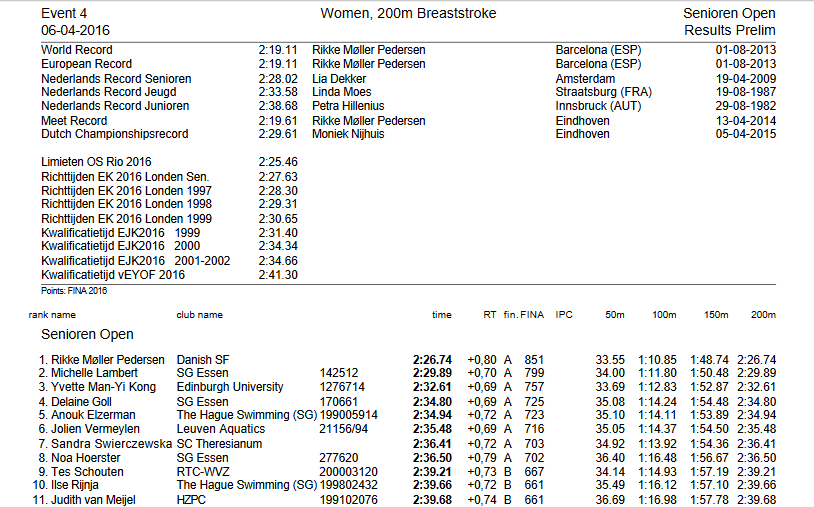Select the title 'Women, 200m Breaststroke'

click(x=408, y=13)
